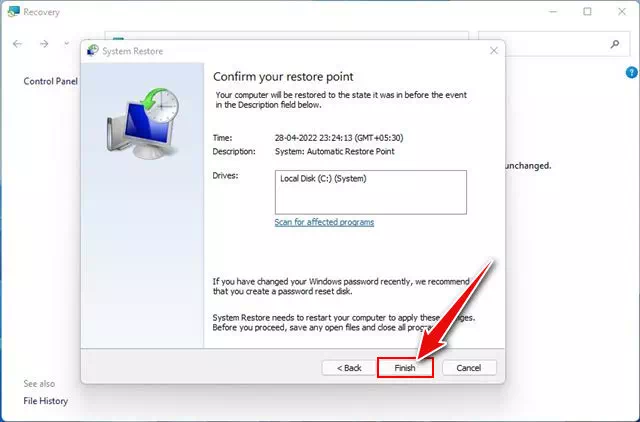Screen dimensions: 640x422
Task: Cancel the System Restore dialog
Action: 469,367
